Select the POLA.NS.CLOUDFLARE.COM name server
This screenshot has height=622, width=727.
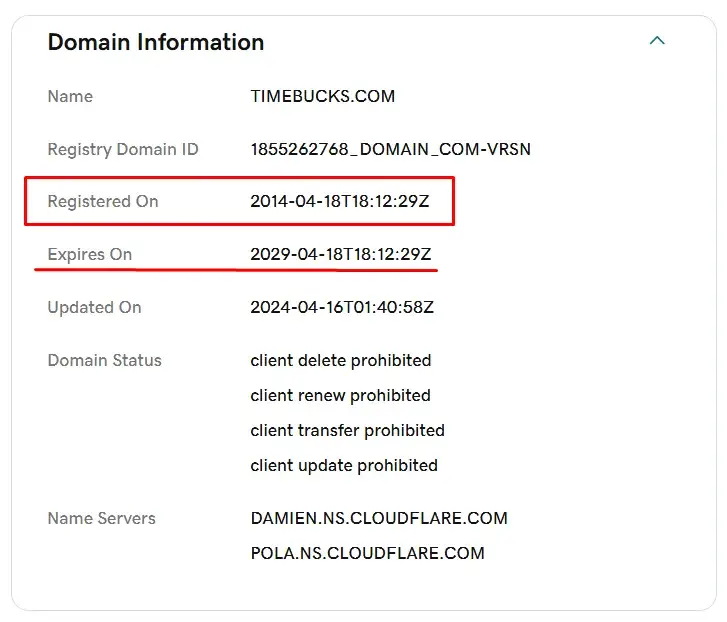tap(368, 553)
